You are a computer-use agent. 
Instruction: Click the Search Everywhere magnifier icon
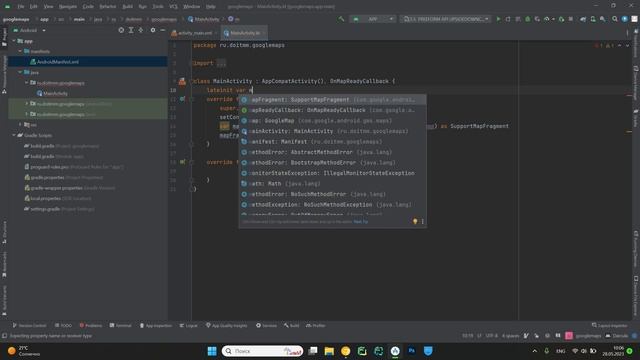point(614,19)
